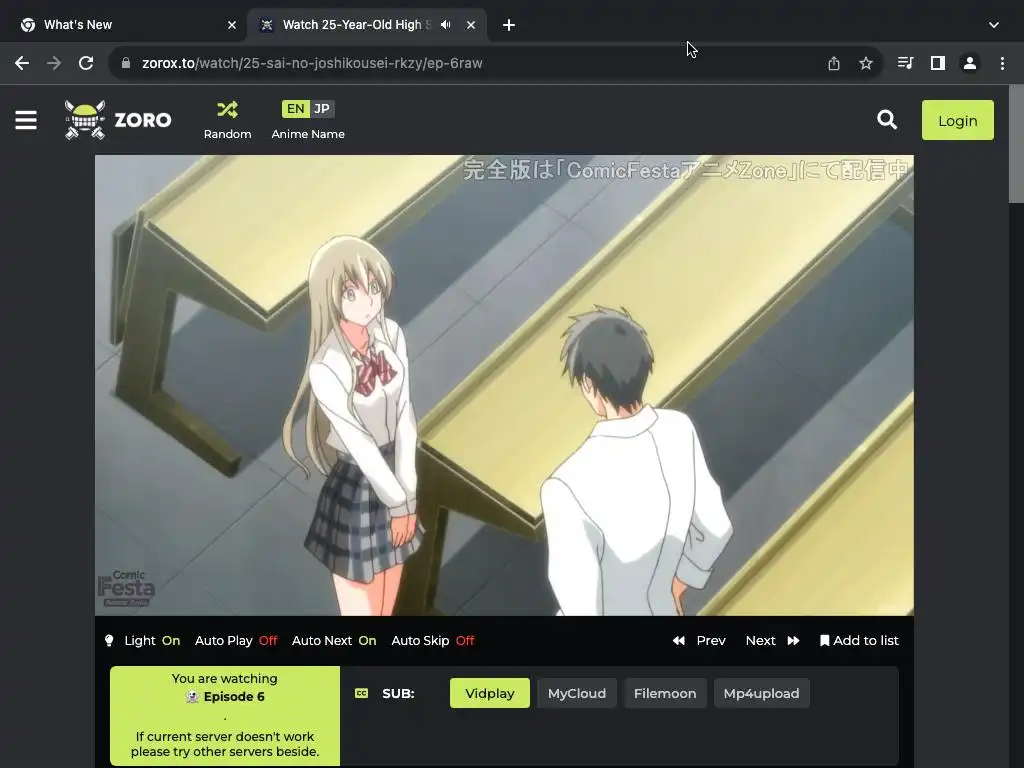Close the What's New tab
Image resolution: width=1024 pixels, height=768 pixels.
pyautogui.click(x=232, y=25)
